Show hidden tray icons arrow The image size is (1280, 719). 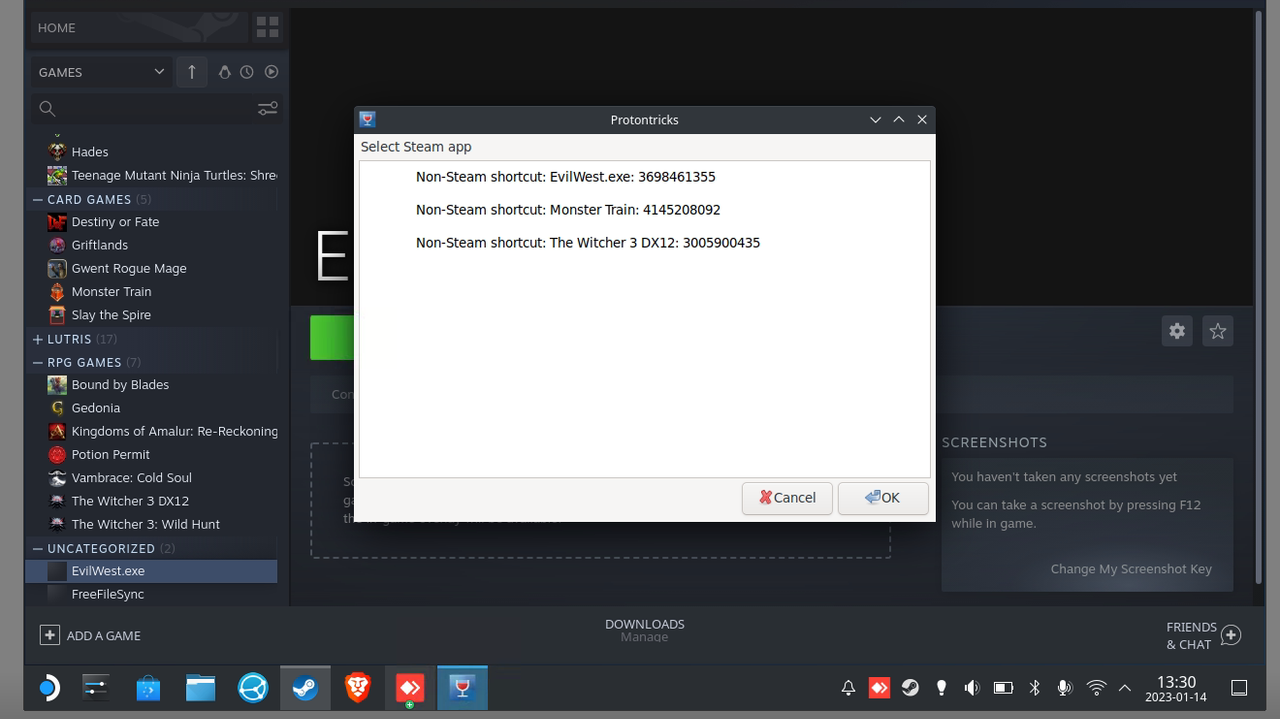[x=1125, y=688]
